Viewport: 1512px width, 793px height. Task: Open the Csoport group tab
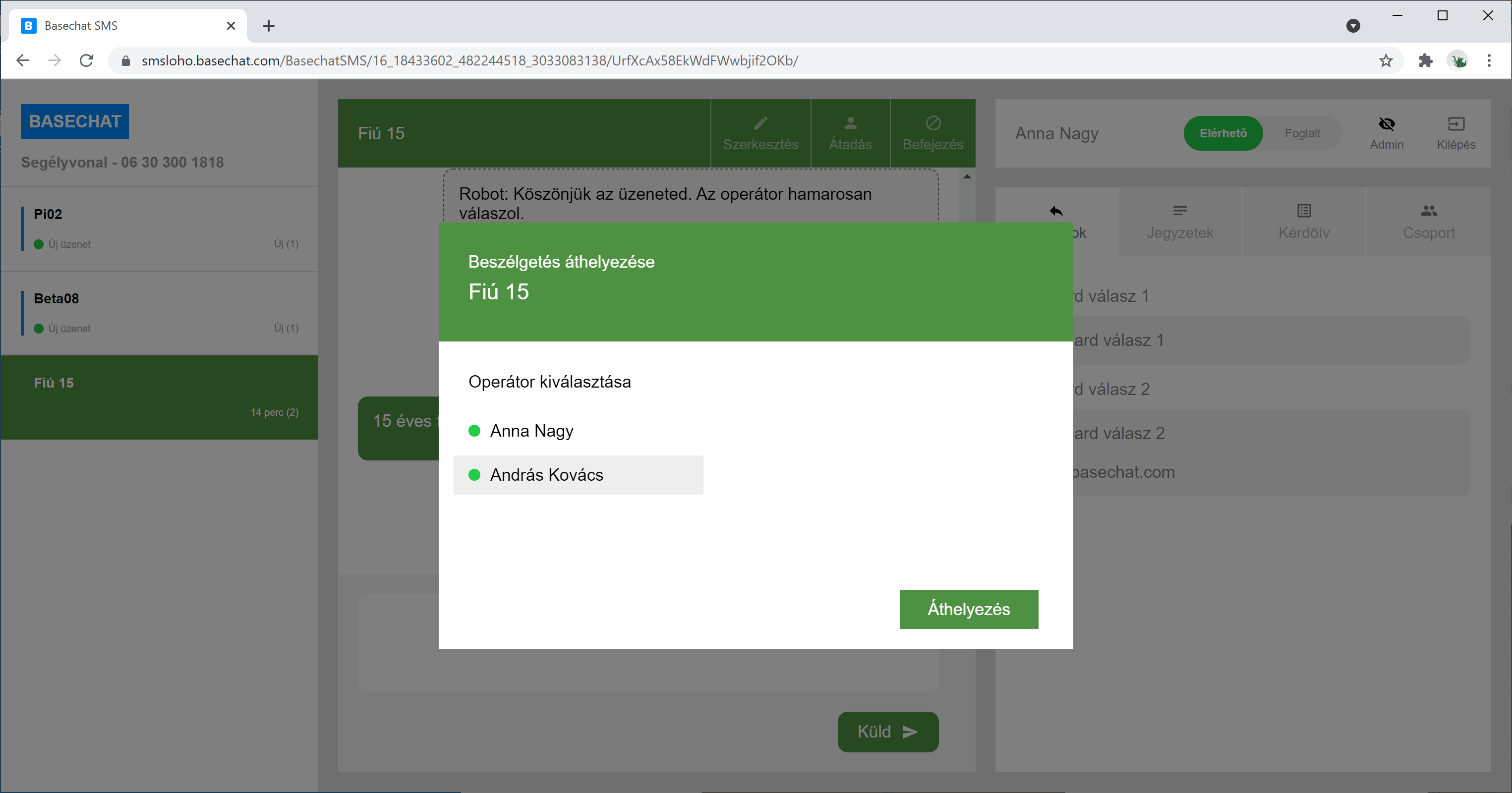(1429, 222)
